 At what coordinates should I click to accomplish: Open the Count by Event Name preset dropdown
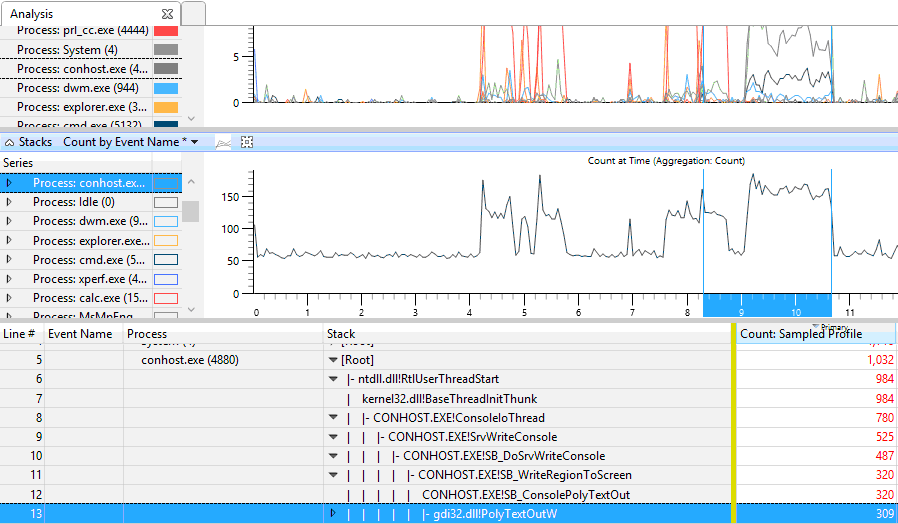[x=195, y=142]
